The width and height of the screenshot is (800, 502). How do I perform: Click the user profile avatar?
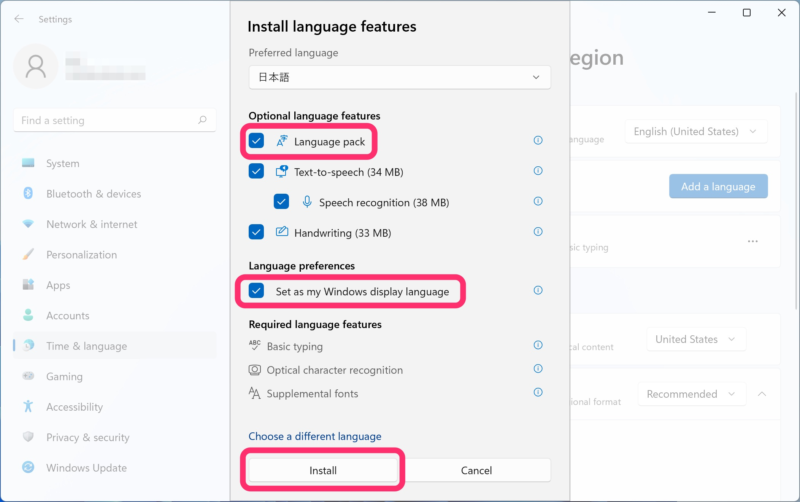(36, 66)
